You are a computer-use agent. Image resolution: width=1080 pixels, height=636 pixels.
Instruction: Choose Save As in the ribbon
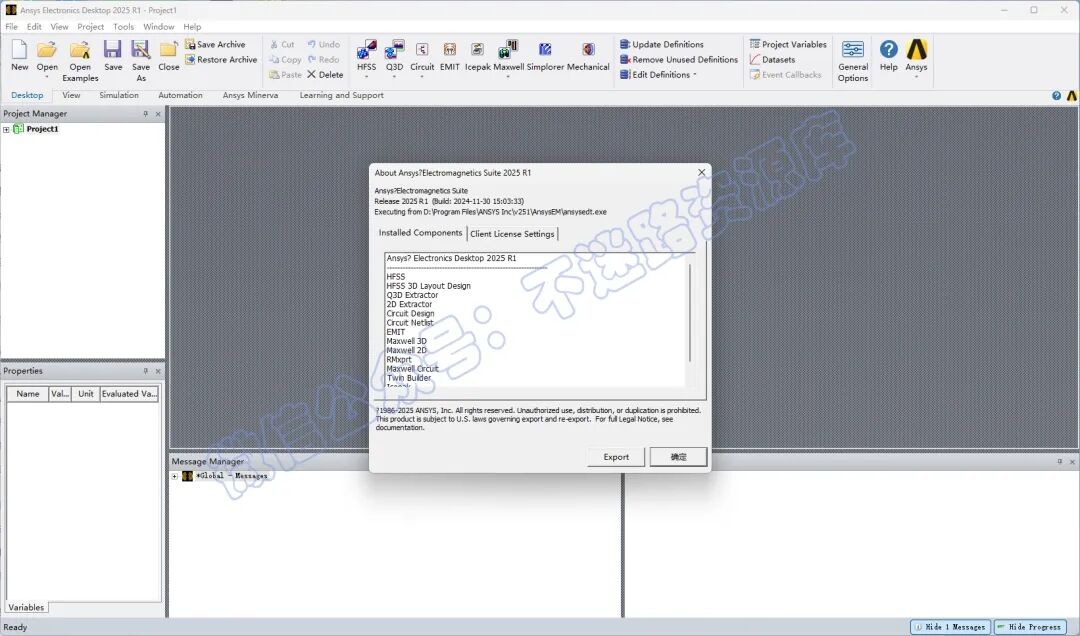pos(141,61)
